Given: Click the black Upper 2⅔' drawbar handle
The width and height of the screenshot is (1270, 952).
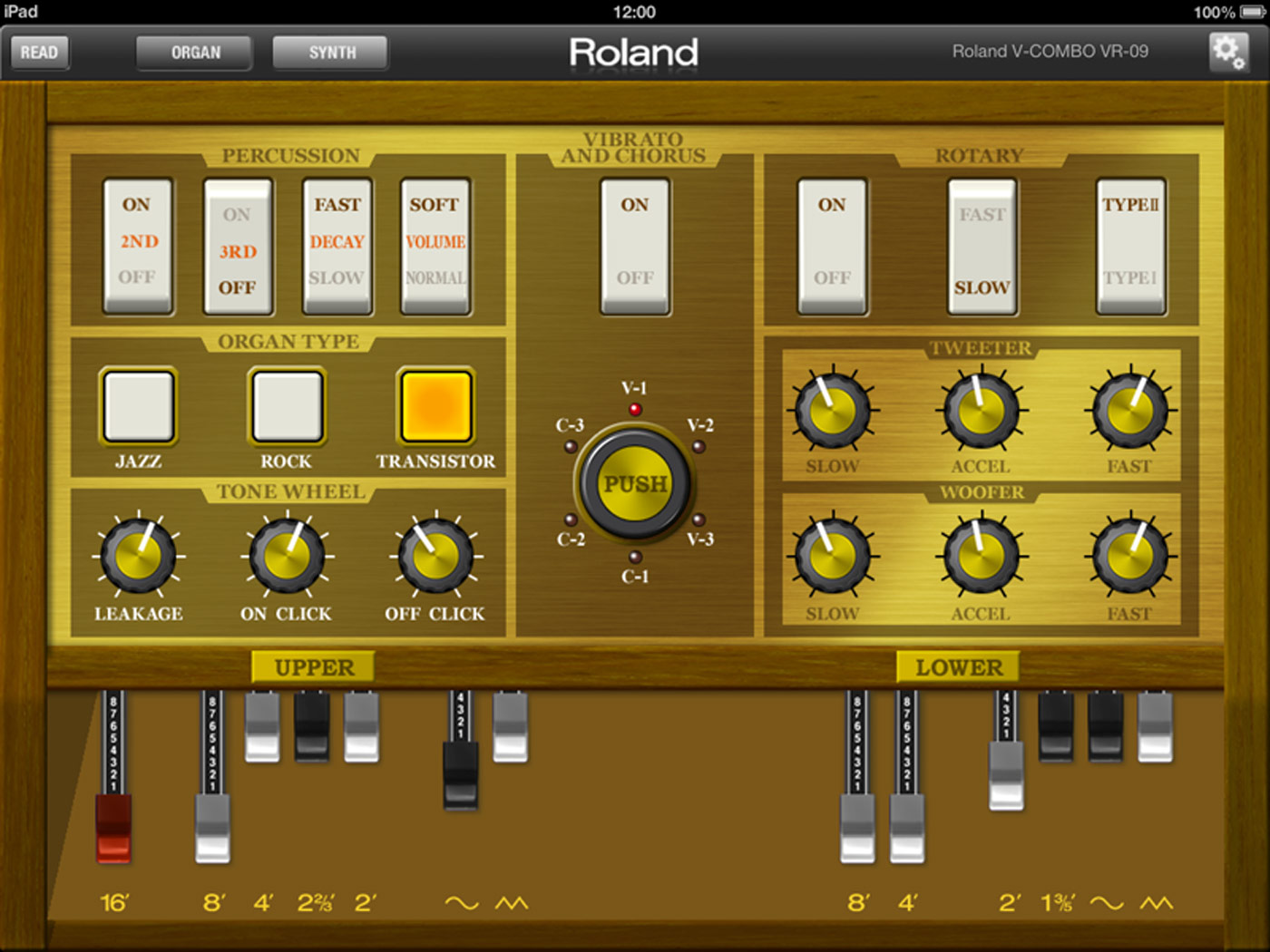Looking at the screenshot, I should pos(312,727).
